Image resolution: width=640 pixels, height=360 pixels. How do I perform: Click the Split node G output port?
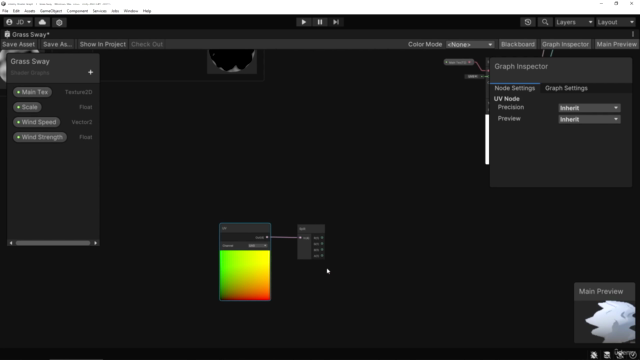pos(322,244)
